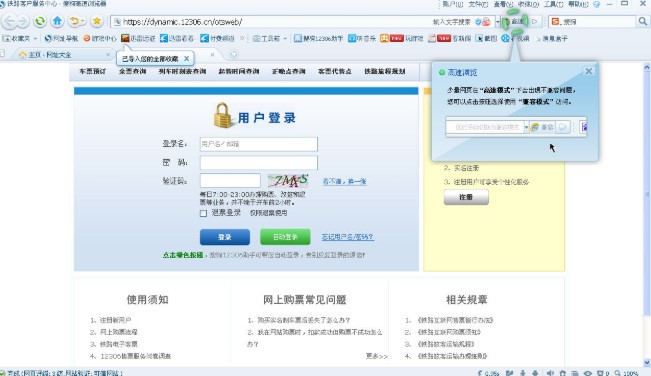
Task: Go to homepage via blue house icon
Action: pos(57,21)
